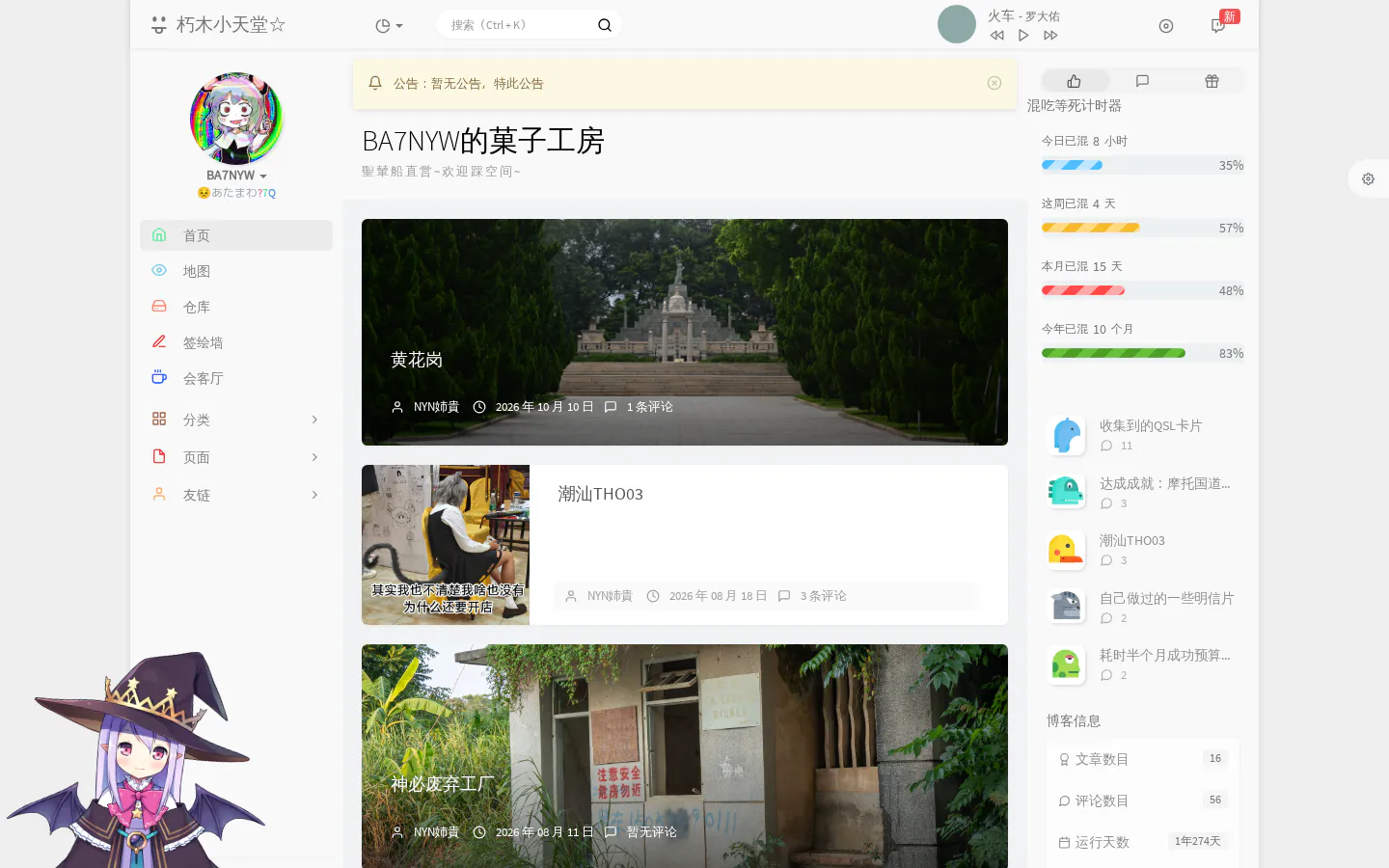The image size is (1389, 868).
Task: Open 收集到的QSL卡片 in popular posts
Action: (x=1151, y=425)
